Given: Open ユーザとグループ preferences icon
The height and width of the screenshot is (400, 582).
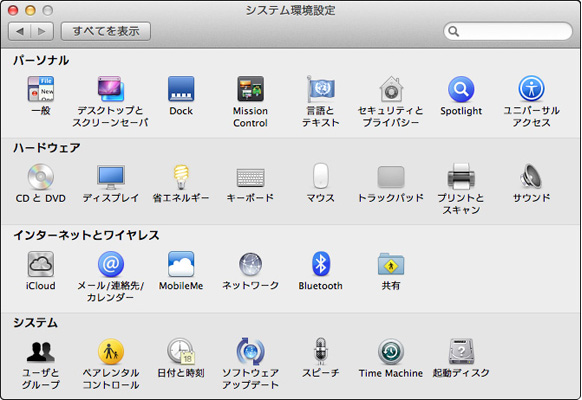Looking at the screenshot, I should click(40, 351).
